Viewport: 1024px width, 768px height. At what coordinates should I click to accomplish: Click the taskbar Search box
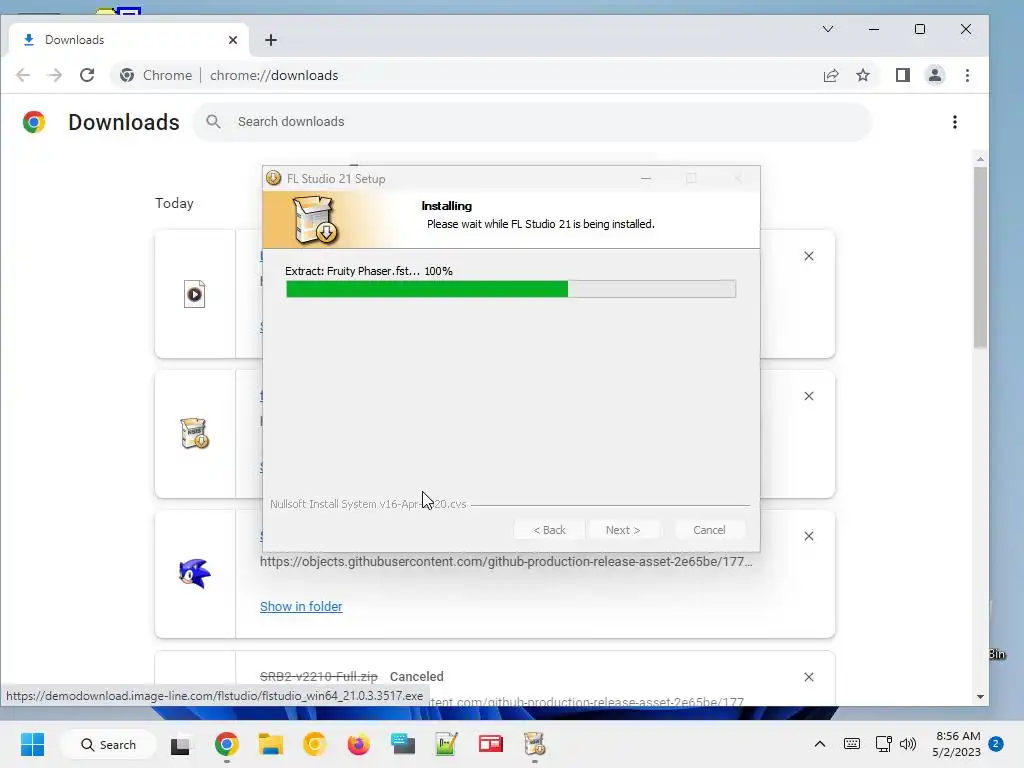pyautogui.click(x=108, y=744)
